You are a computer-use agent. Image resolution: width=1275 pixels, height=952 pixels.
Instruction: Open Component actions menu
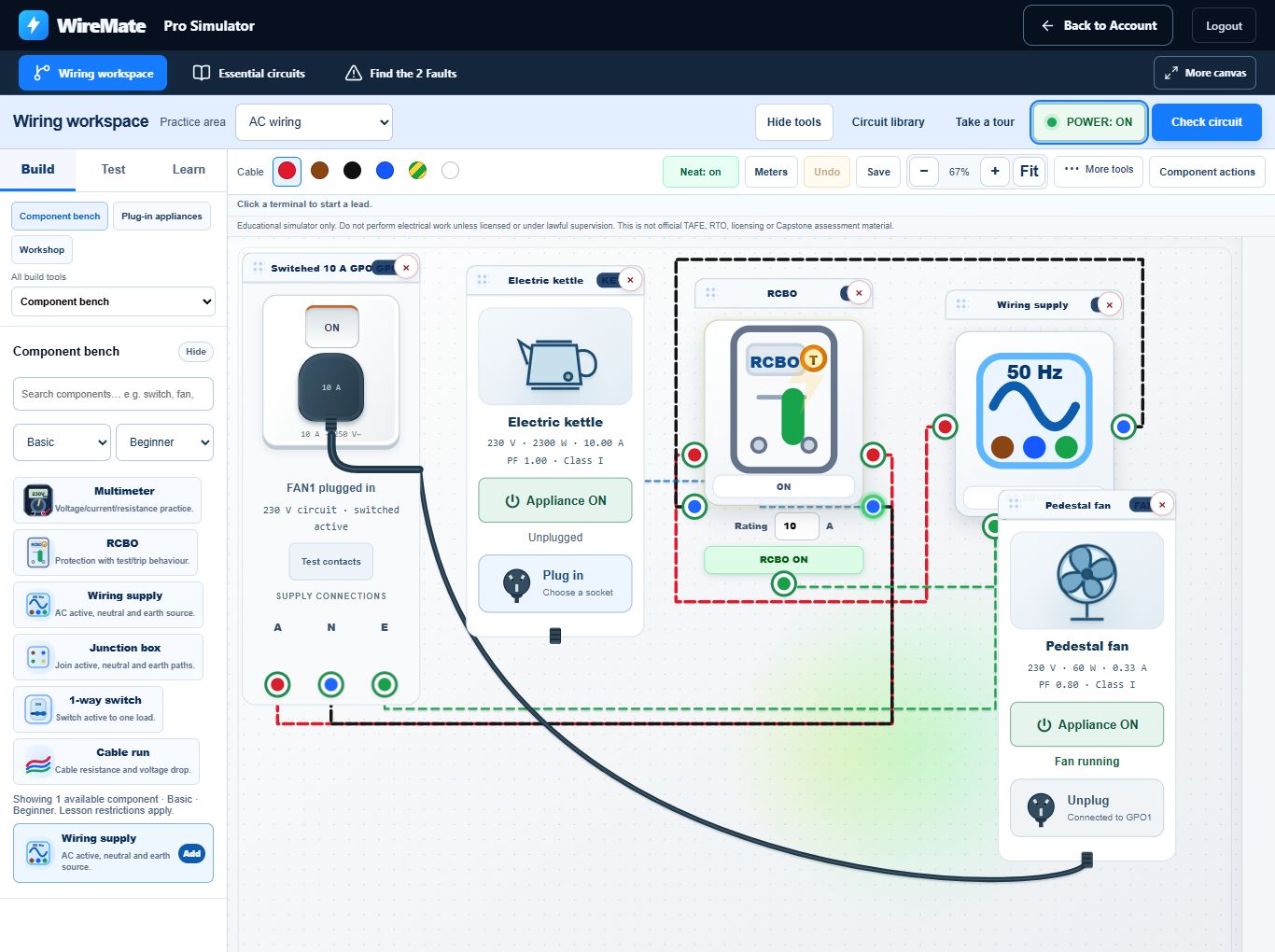pyautogui.click(x=1207, y=172)
